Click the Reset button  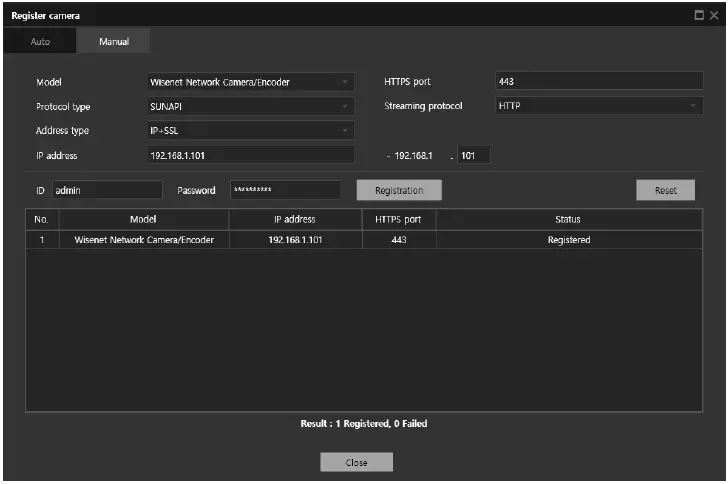665,190
